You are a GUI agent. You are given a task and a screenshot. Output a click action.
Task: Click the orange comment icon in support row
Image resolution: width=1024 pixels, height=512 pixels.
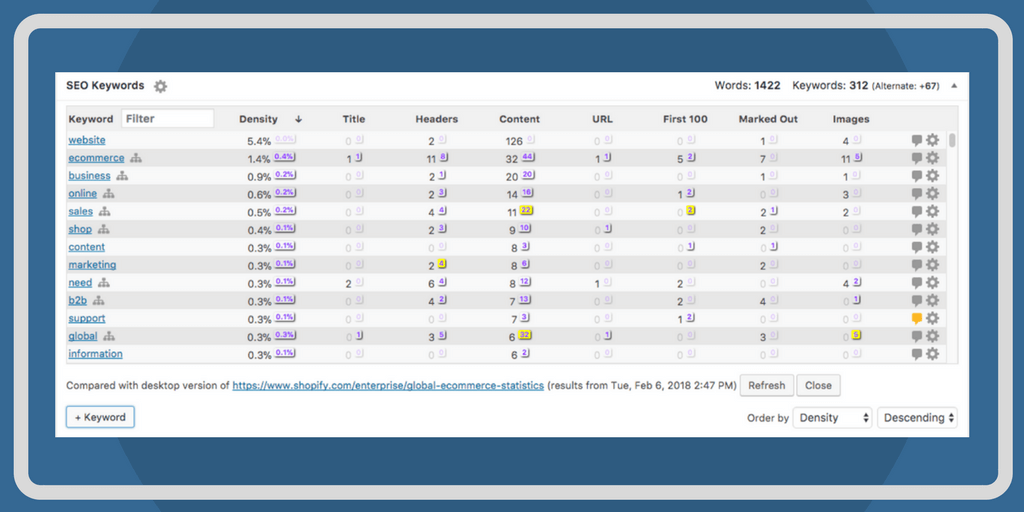click(916, 319)
